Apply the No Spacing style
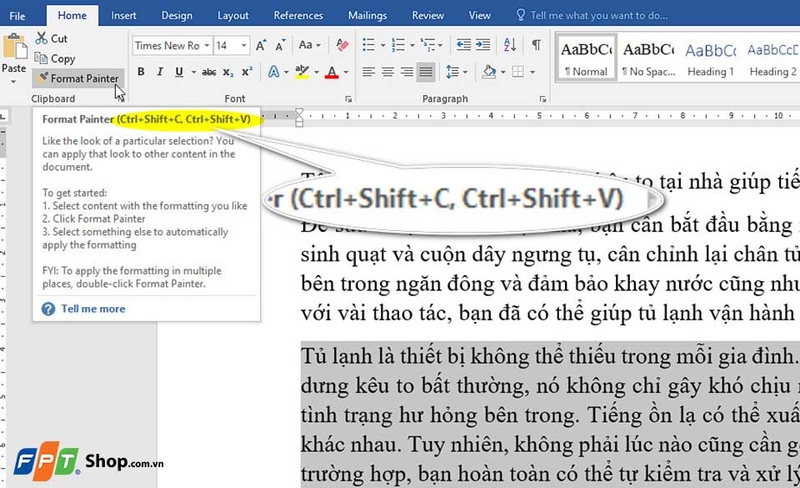This screenshot has height=488, width=800. pyautogui.click(x=648, y=58)
